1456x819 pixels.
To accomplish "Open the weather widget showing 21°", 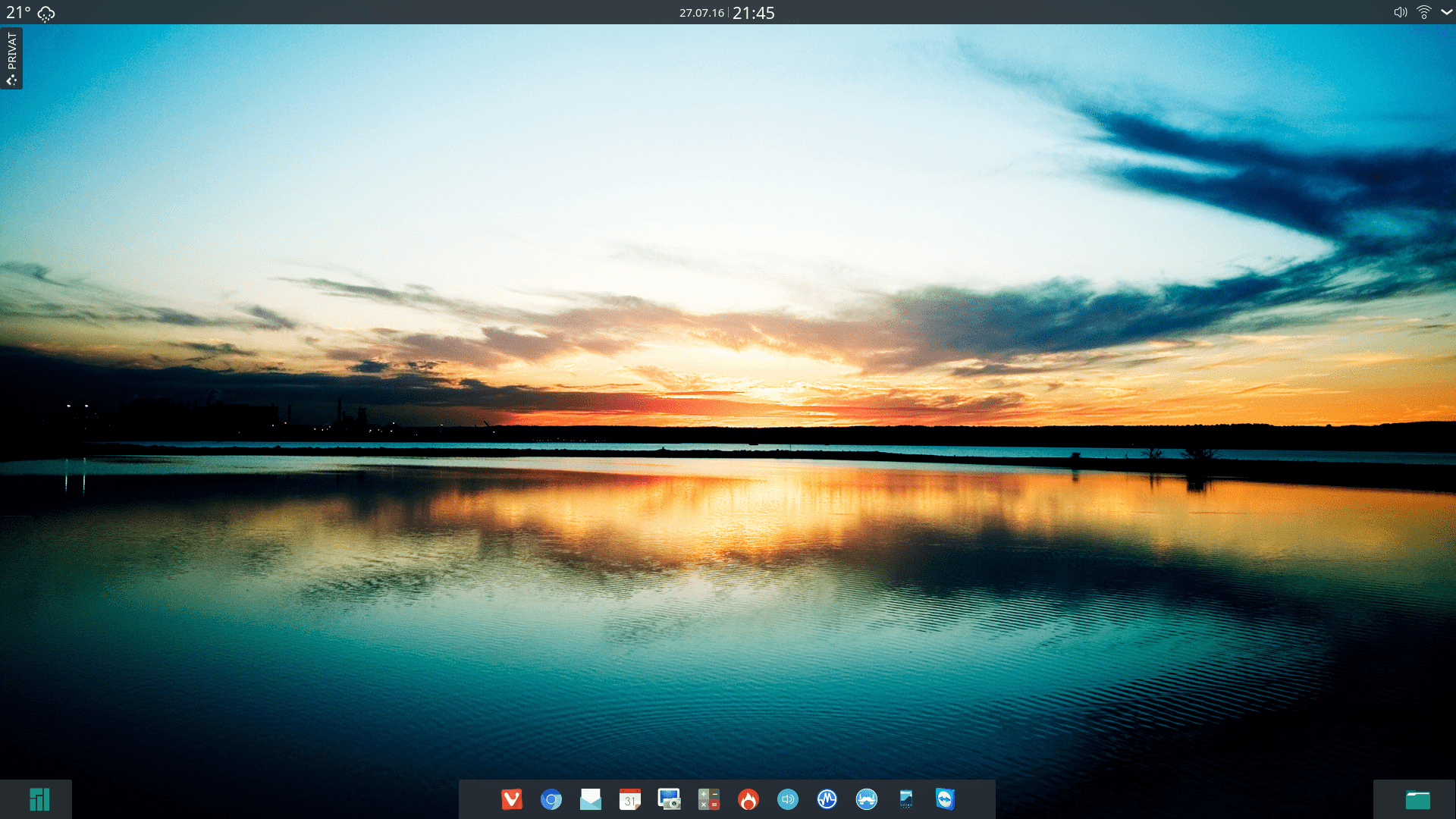I will point(30,13).
